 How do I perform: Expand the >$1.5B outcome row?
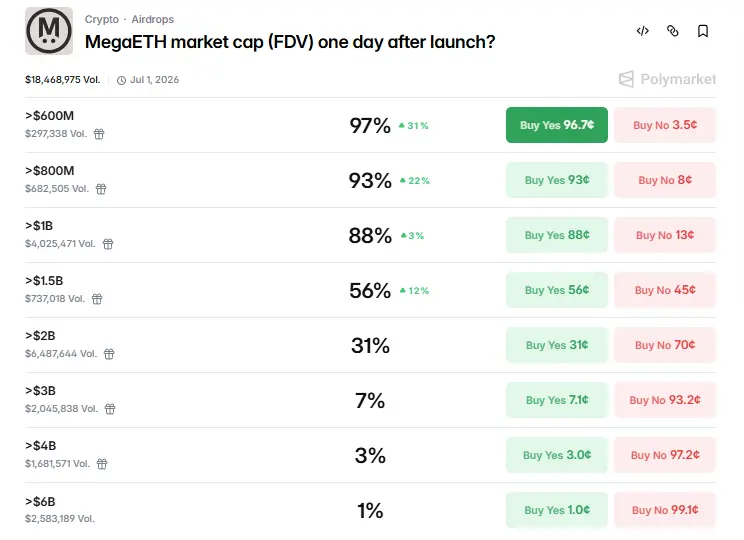click(250, 290)
